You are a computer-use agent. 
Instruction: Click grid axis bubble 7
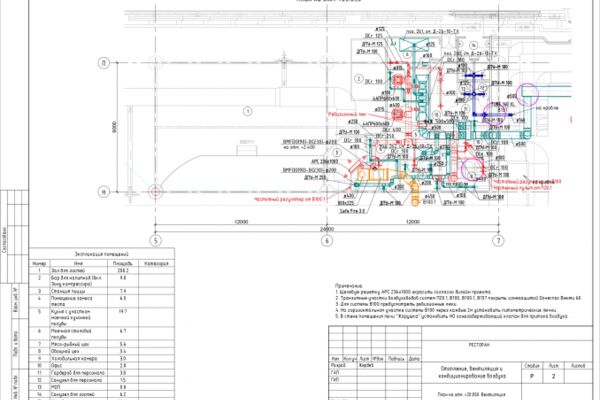pyautogui.click(x=498, y=241)
